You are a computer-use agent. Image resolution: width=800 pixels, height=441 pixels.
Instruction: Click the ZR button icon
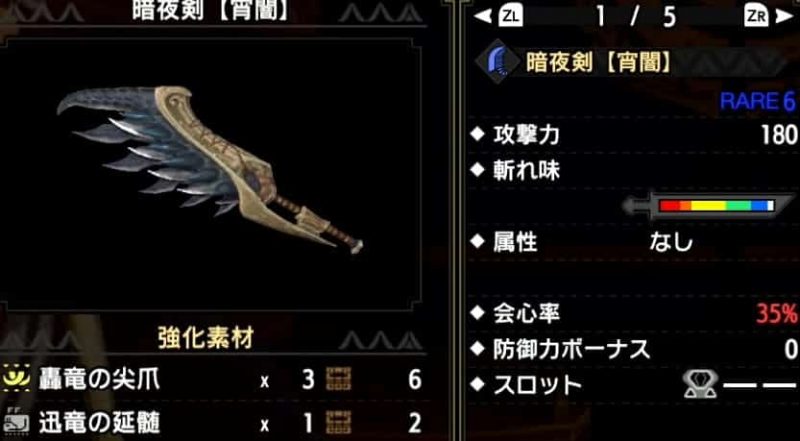tap(757, 17)
